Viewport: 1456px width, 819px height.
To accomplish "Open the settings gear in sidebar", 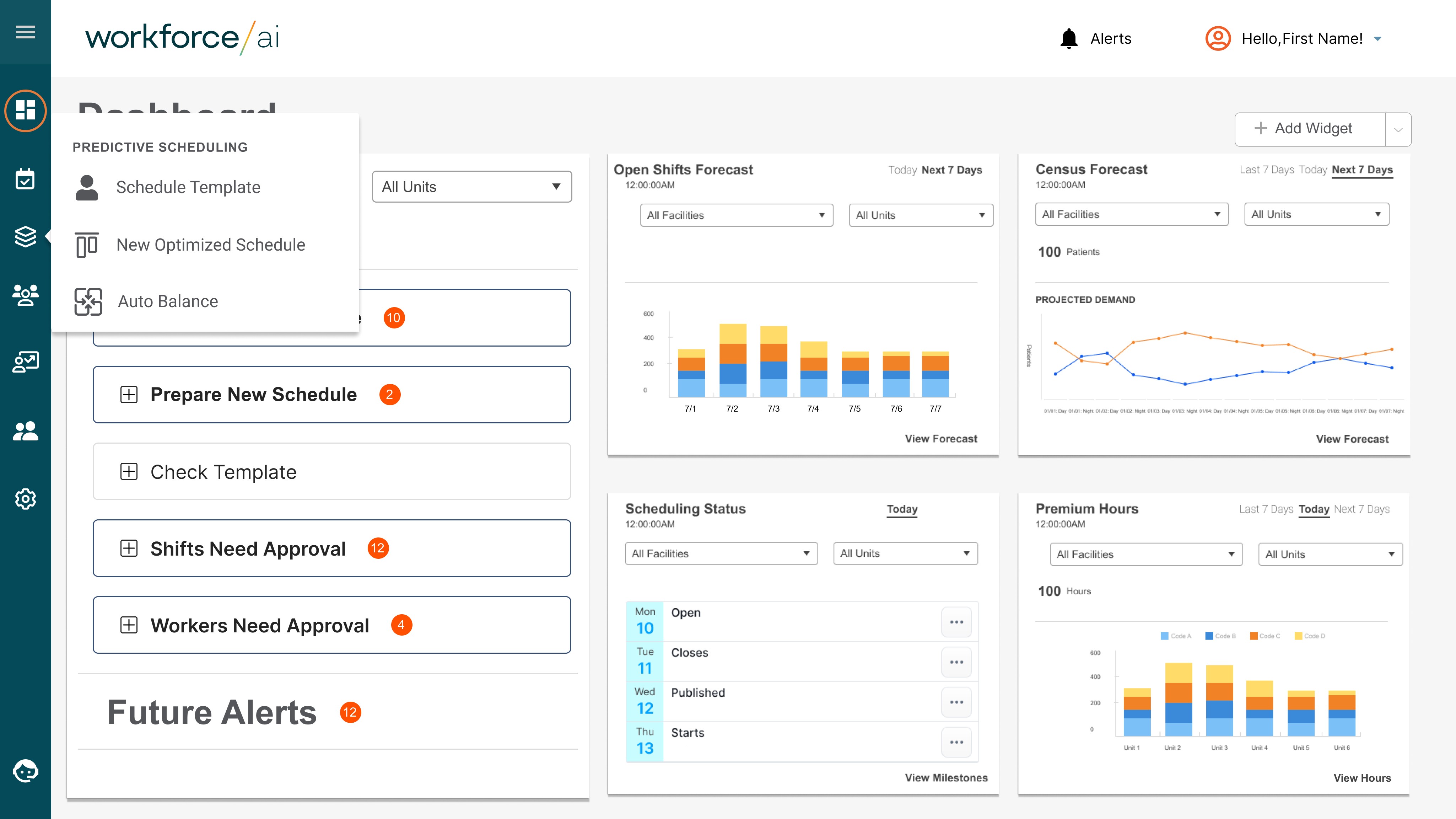I will [x=26, y=499].
